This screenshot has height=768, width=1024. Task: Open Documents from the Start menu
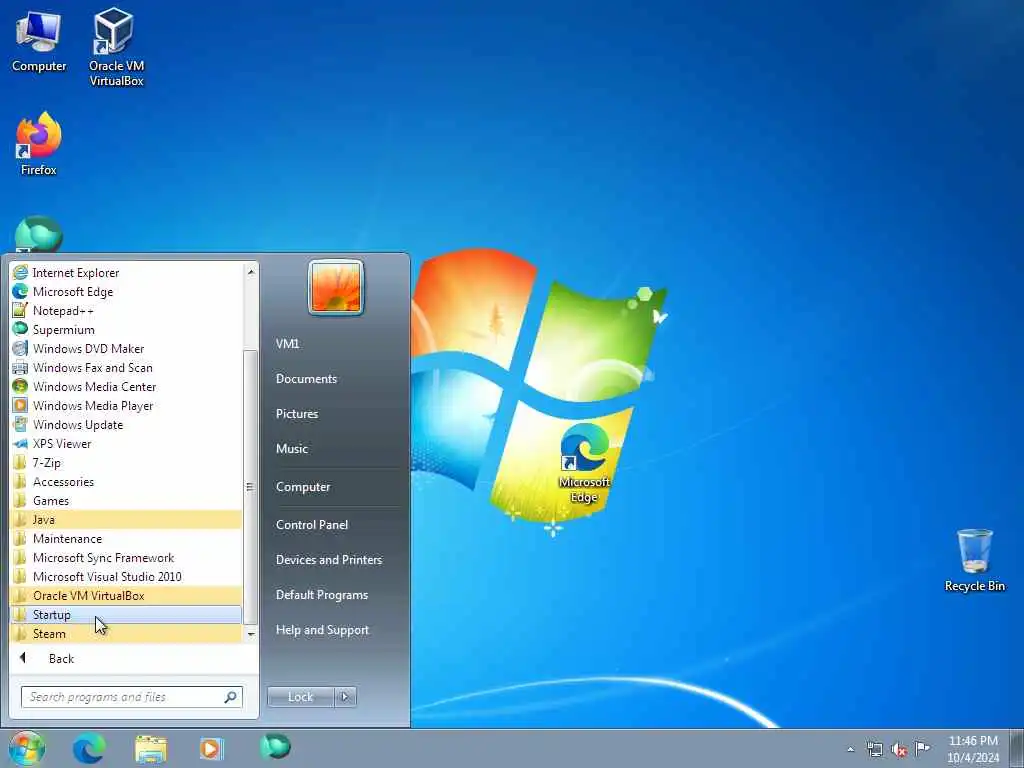306,379
